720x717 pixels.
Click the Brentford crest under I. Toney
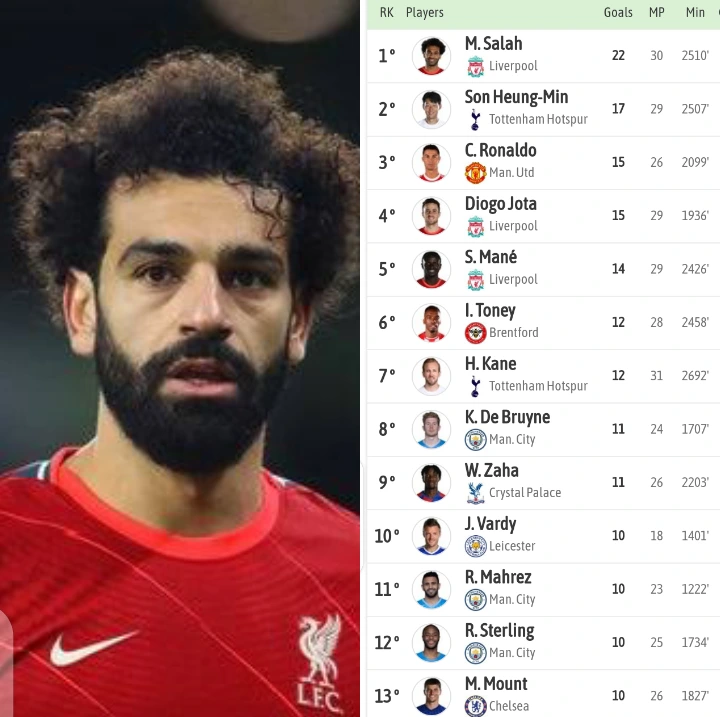point(475,333)
